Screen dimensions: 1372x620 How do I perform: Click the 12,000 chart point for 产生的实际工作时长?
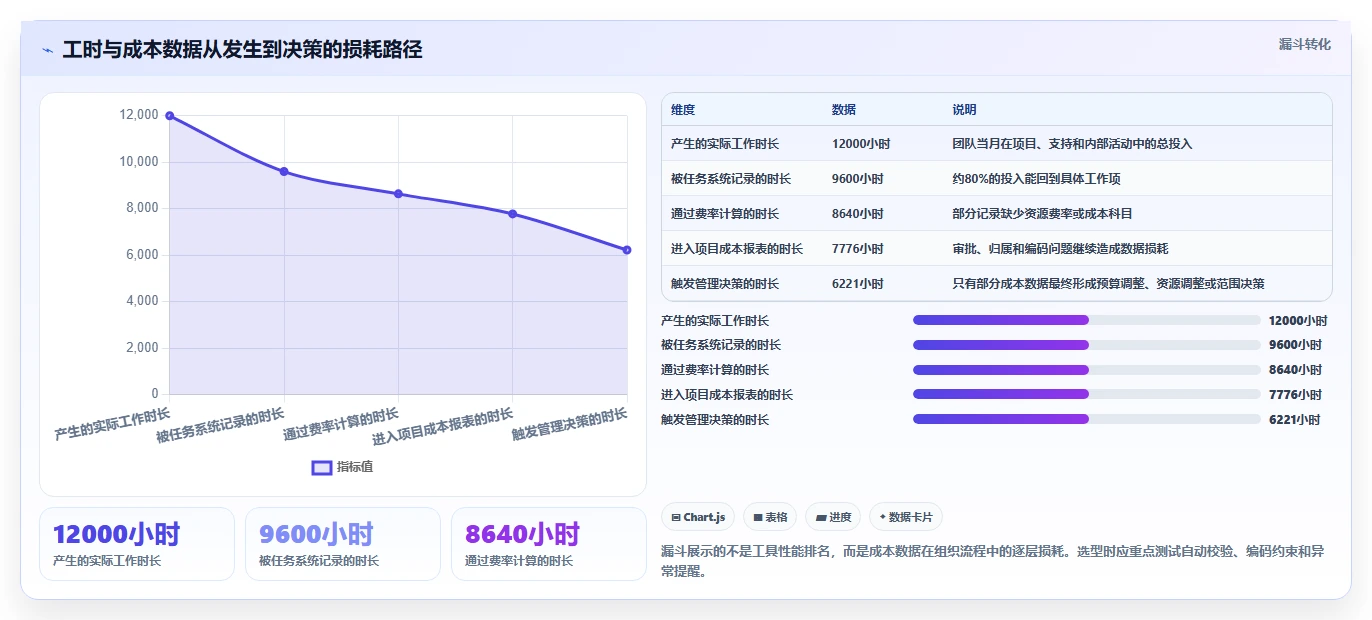point(170,116)
